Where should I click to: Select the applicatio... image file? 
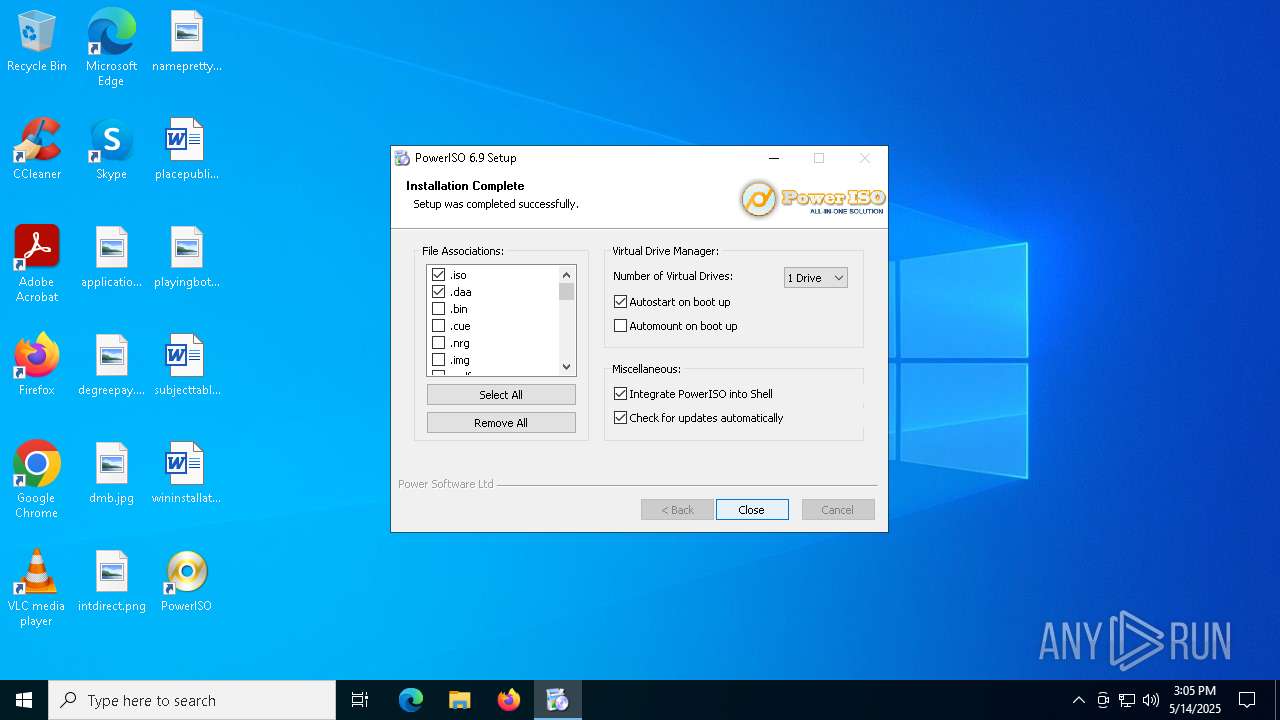pyautogui.click(x=111, y=257)
